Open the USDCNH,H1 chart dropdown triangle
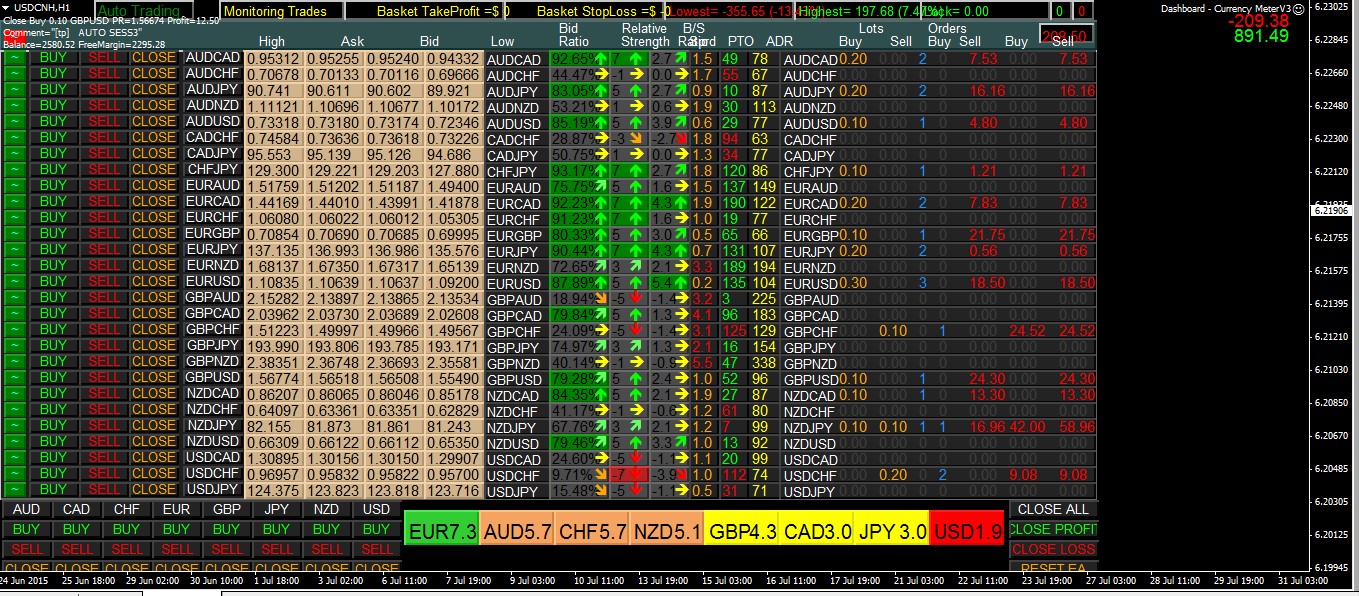This screenshot has height=596, width=1359. click(x=7, y=9)
